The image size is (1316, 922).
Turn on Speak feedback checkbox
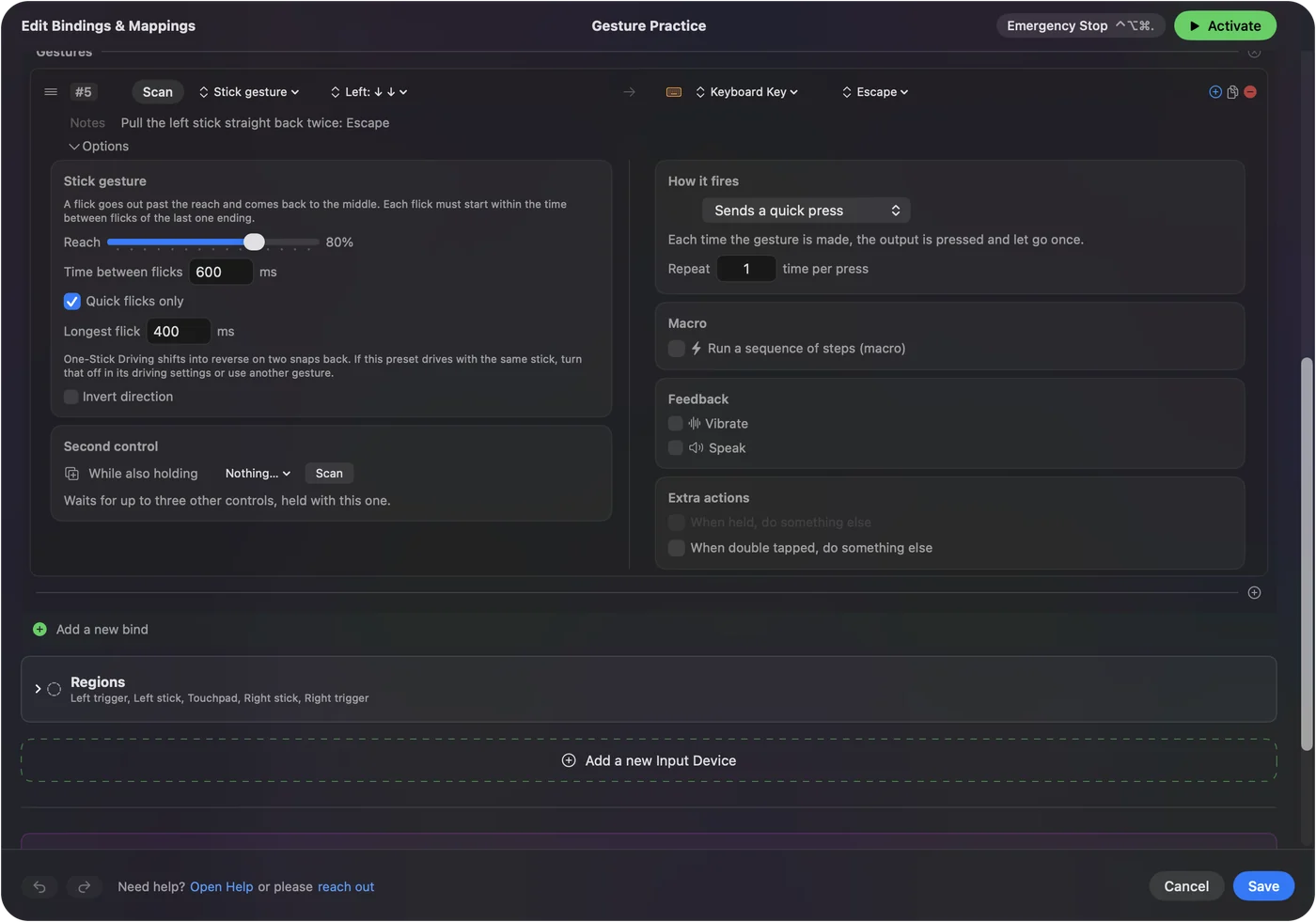676,448
